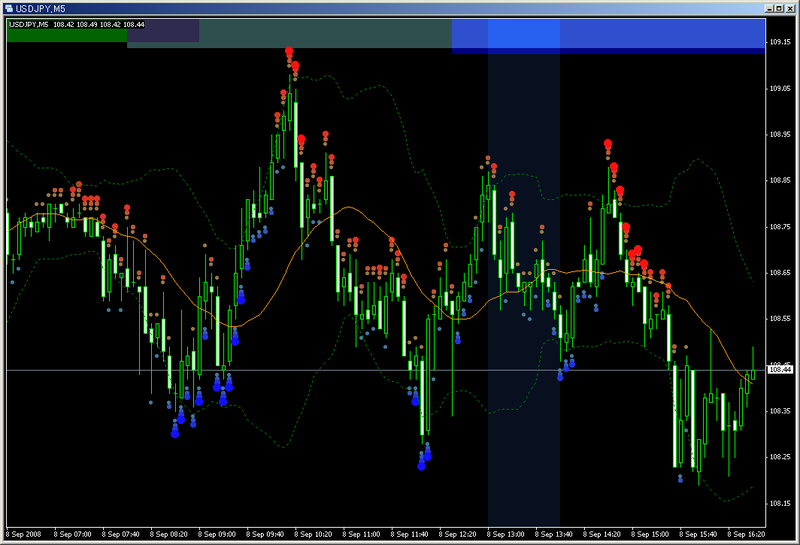Screen dimensions: 800x545
Task: Click the USDJPY,M5 title bar text
Action: point(40,9)
